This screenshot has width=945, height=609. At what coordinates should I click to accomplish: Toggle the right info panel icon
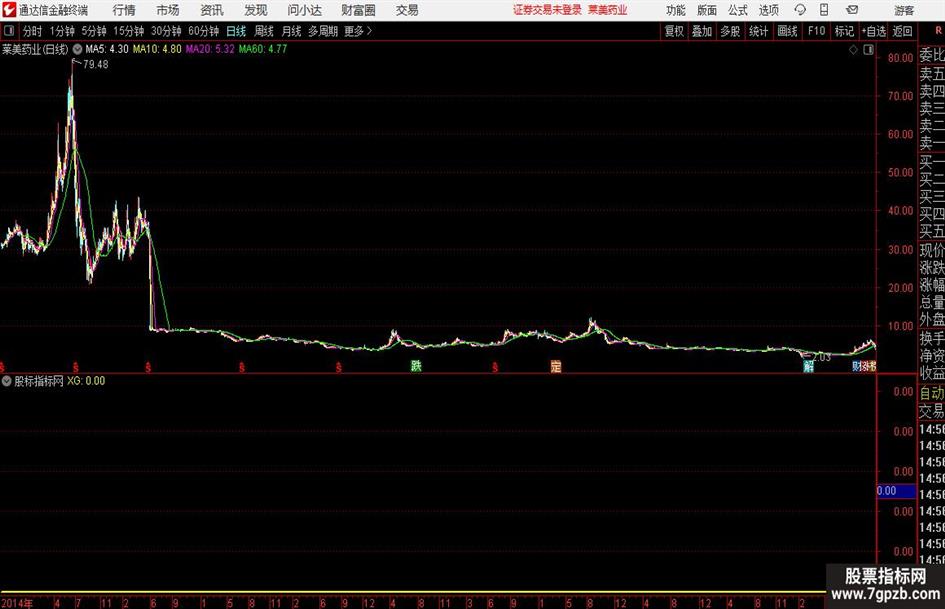tap(868, 50)
